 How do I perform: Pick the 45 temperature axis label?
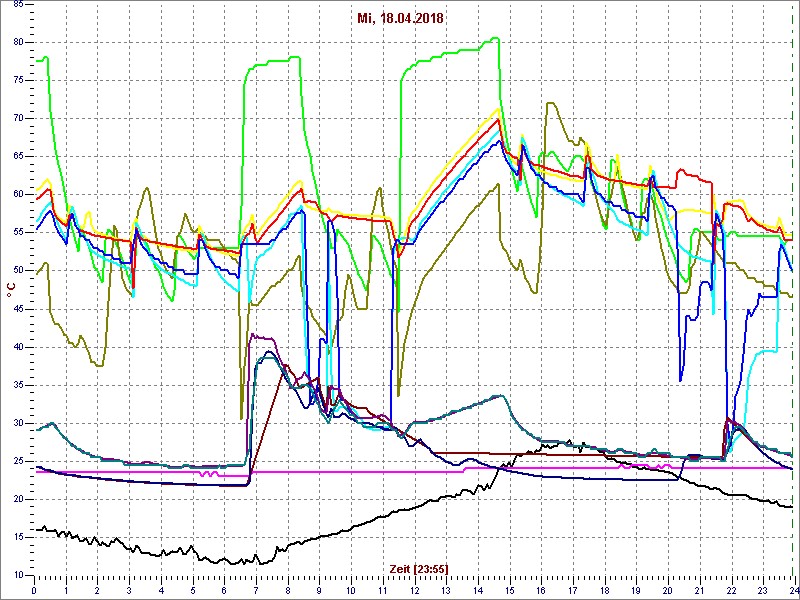17,309
